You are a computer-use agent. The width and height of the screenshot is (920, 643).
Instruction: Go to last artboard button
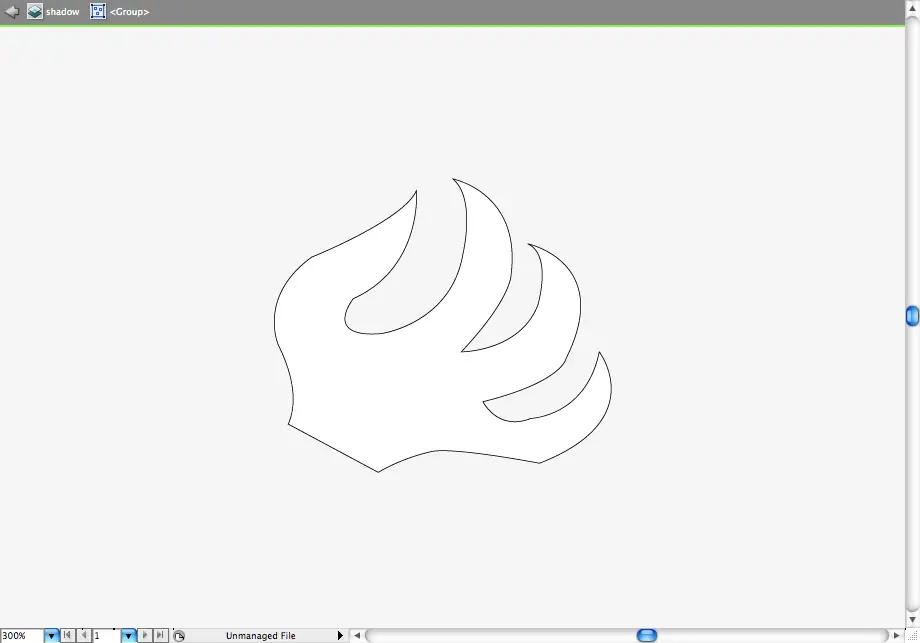pos(160,635)
